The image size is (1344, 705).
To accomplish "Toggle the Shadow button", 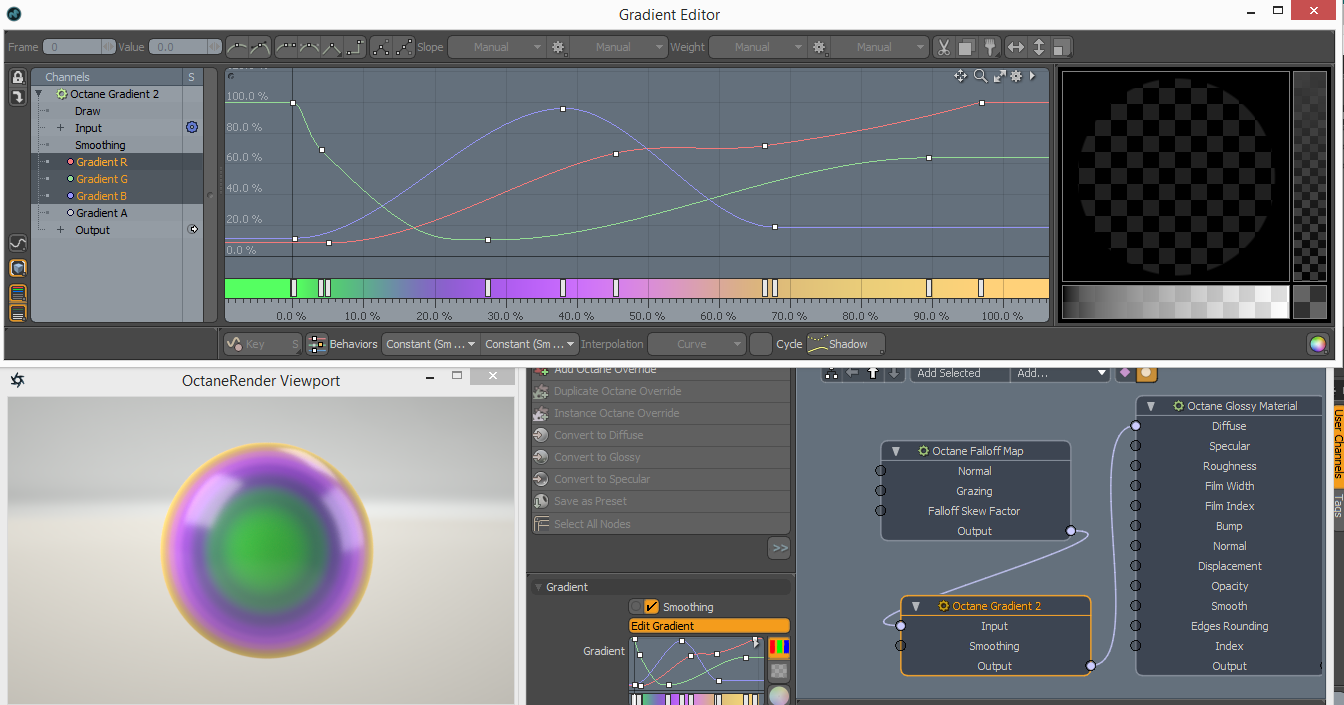I will click(x=846, y=344).
